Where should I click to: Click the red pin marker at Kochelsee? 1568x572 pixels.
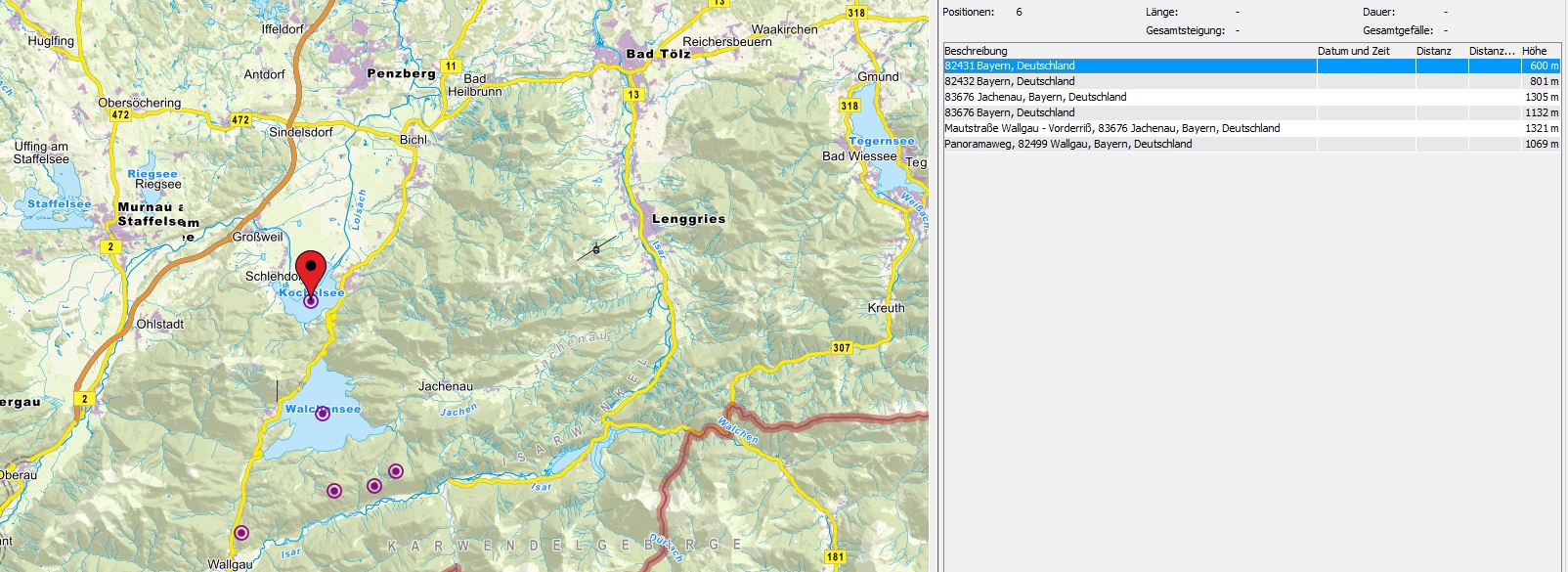tap(311, 268)
